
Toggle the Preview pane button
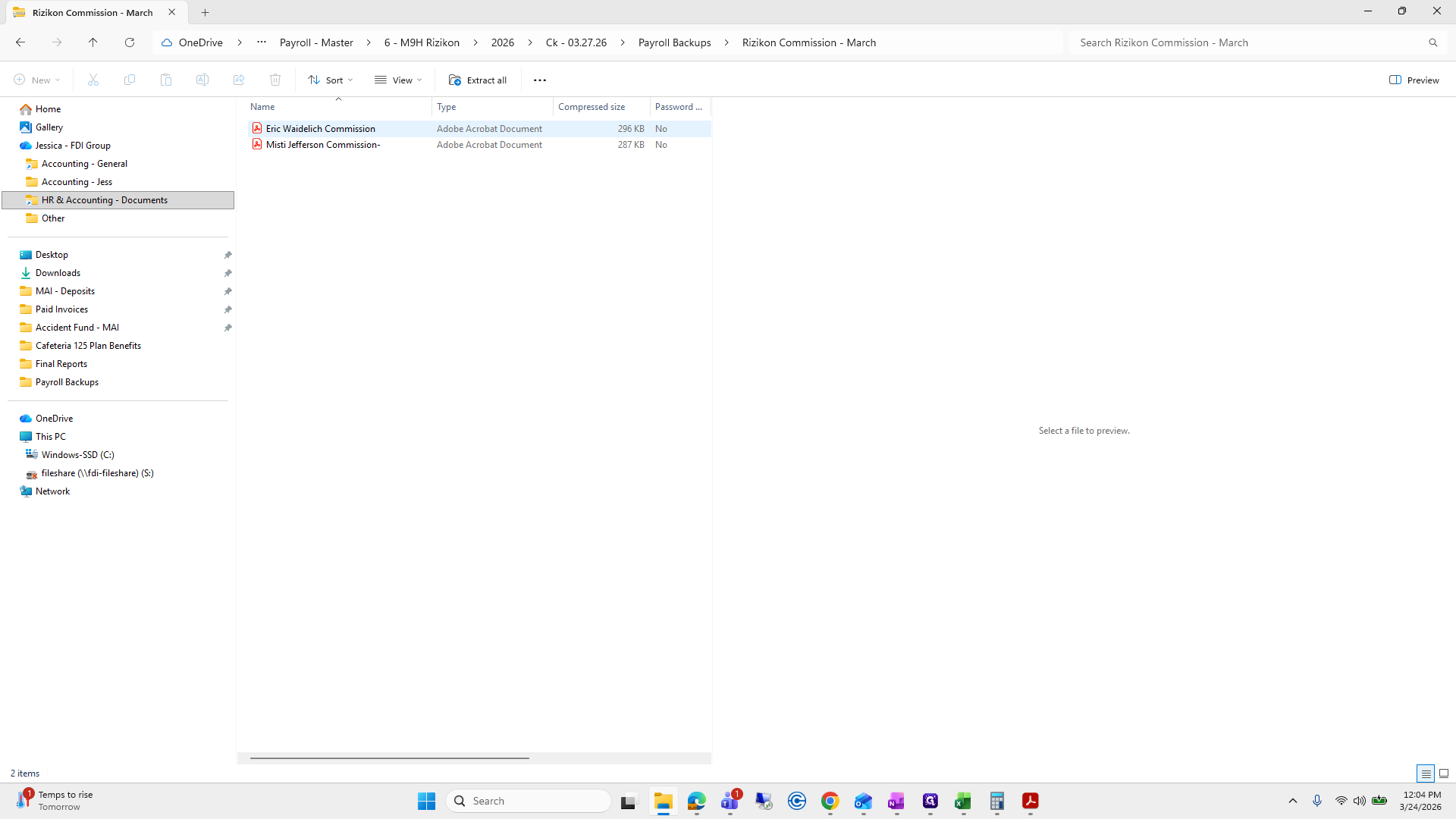coord(1414,80)
